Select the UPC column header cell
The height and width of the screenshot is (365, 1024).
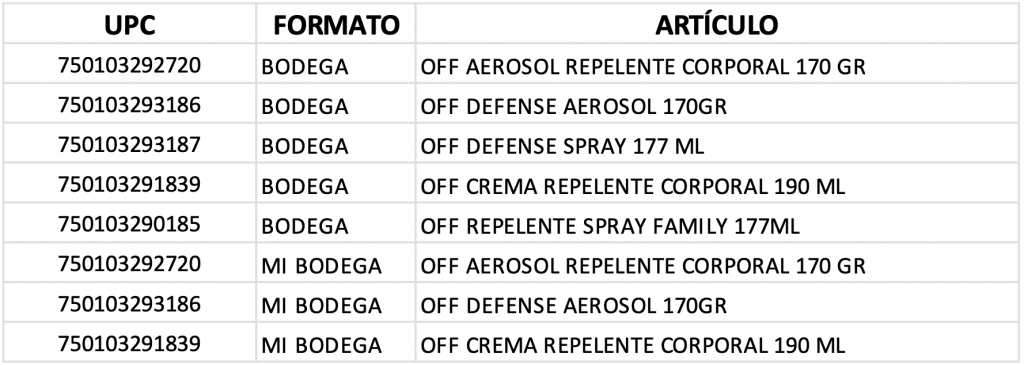click(129, 25)
